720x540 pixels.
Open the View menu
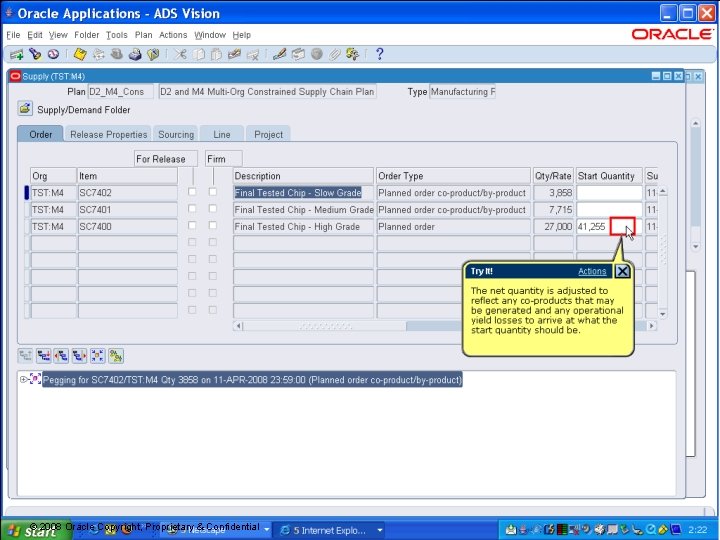[x=58, y=35]
